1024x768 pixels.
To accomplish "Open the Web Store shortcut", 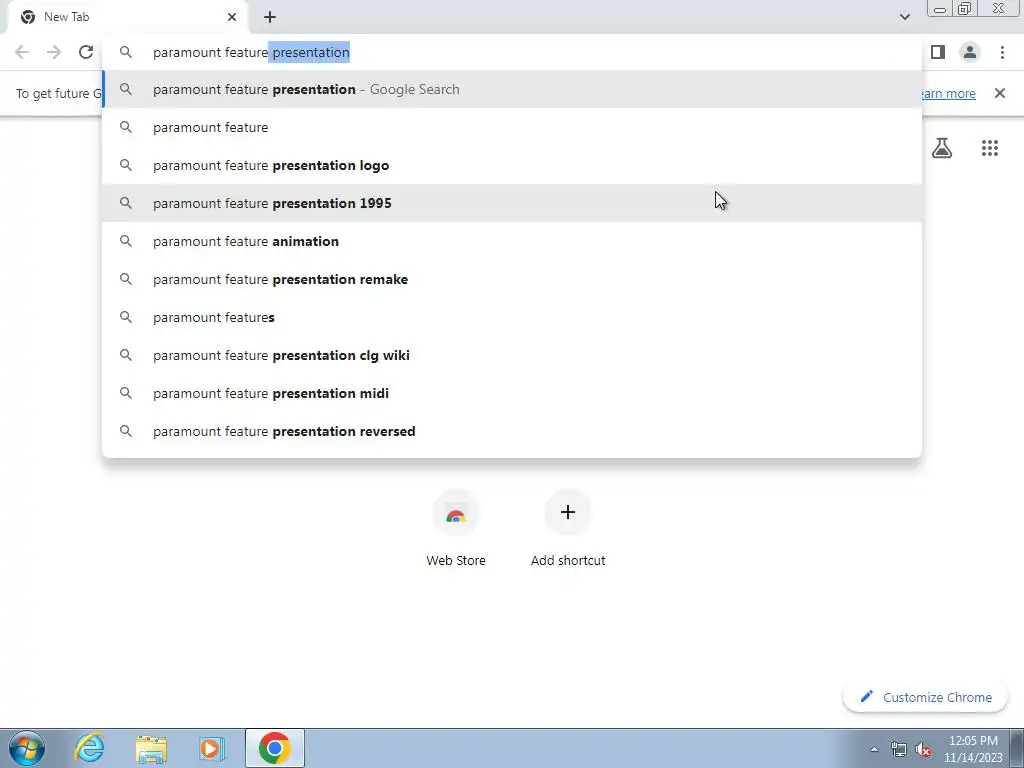I will [x=456, y=528].
